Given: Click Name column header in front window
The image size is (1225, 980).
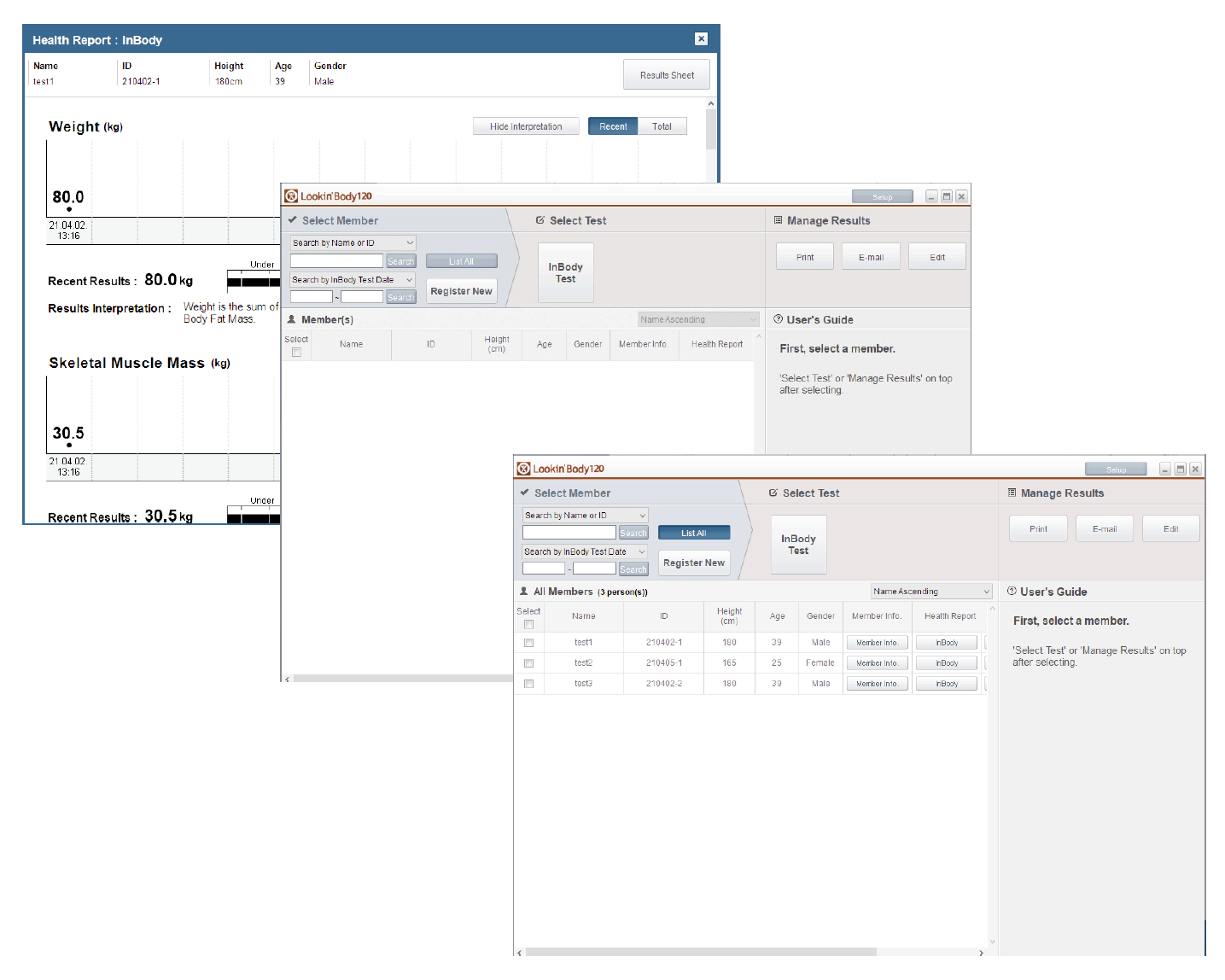Looking at the screenshot, I should point(584,615).
